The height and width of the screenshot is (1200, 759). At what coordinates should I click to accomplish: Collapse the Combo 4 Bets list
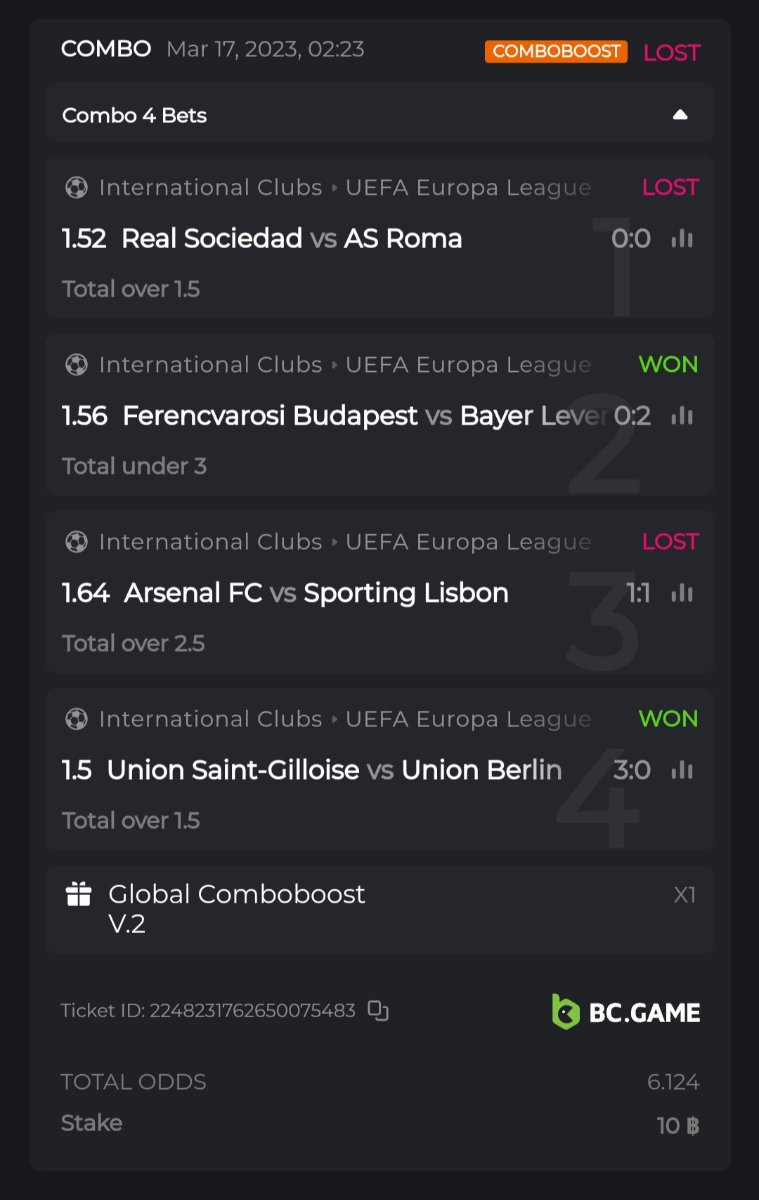[680, 115]
